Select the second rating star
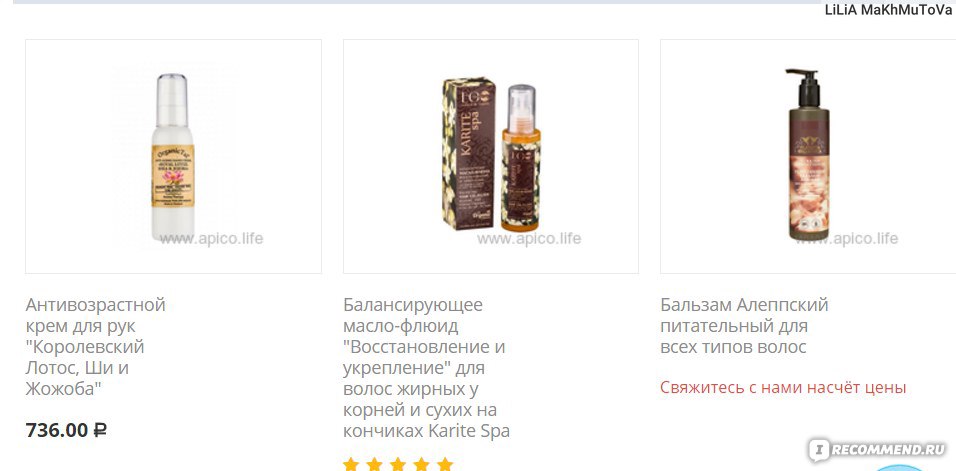 [374, 464]
